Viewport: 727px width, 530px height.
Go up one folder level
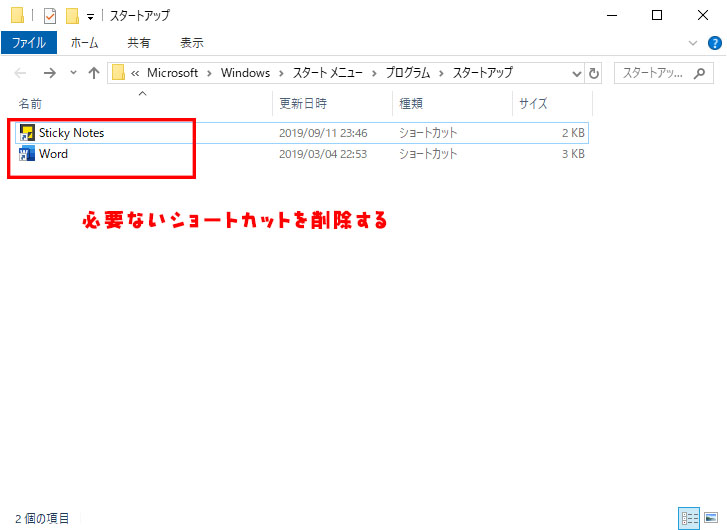[x=94, y=73]
